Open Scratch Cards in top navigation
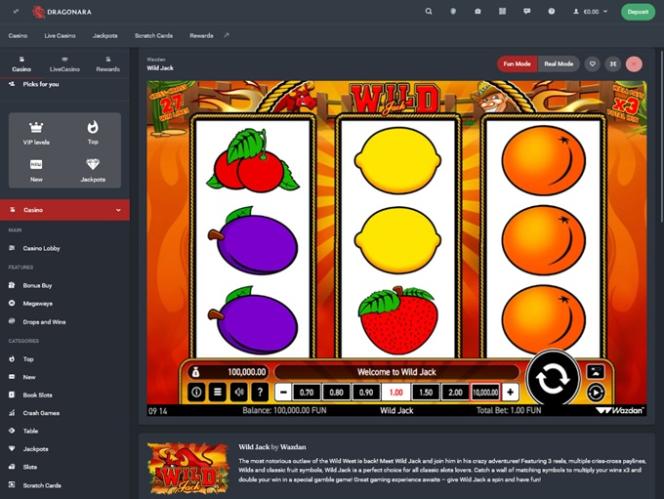This screenshot has height=499, width=664. pyautogui.click(x=154, y=35)
